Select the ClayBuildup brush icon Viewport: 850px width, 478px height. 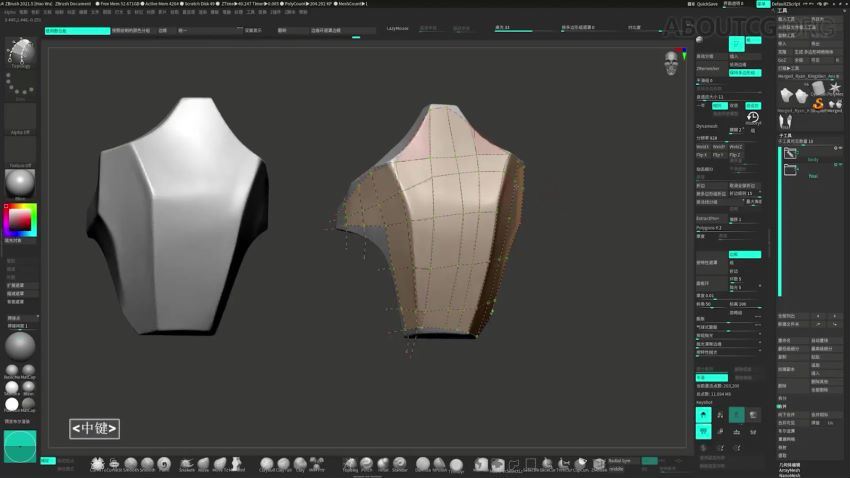pos(266,464)
